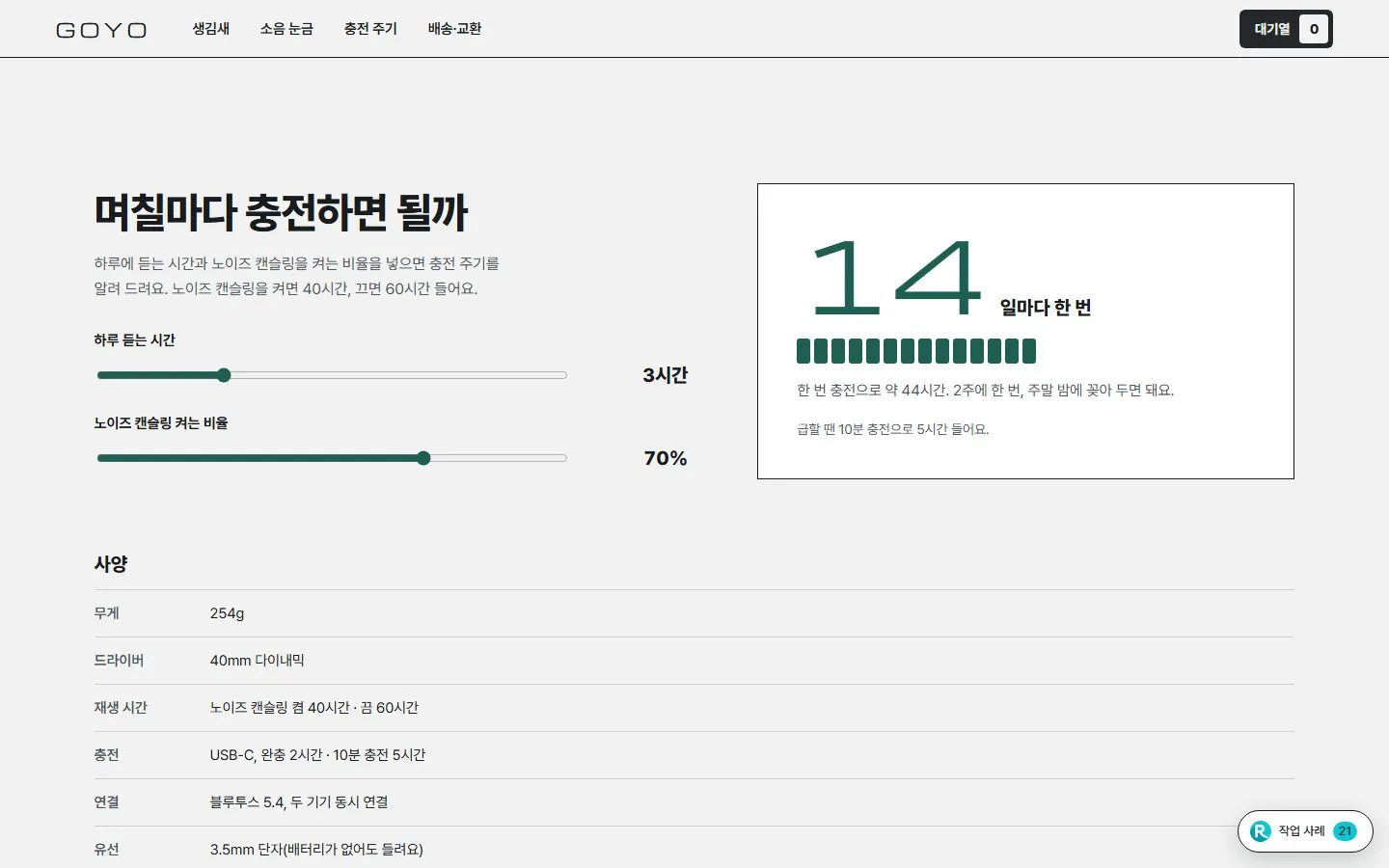
Task: Click the 0 count badge on 대기열
Action: click(x=1314, y=29)
